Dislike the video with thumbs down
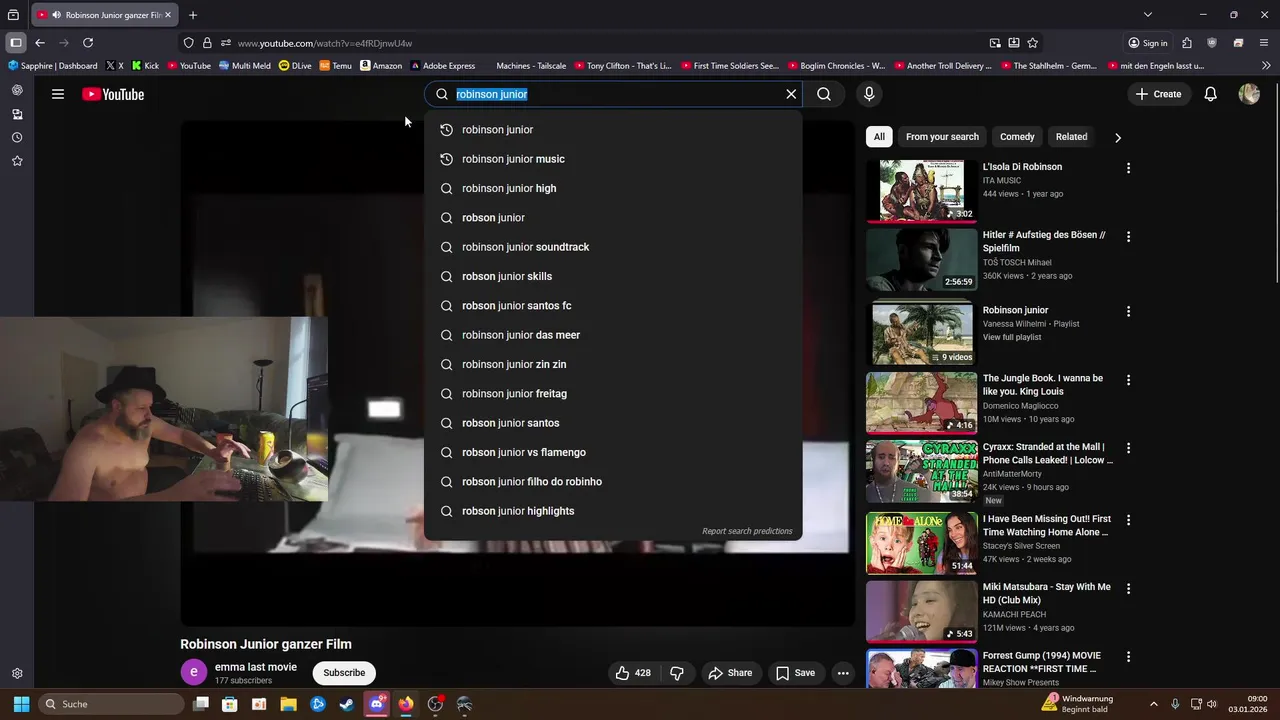 [x=677, y=673]
